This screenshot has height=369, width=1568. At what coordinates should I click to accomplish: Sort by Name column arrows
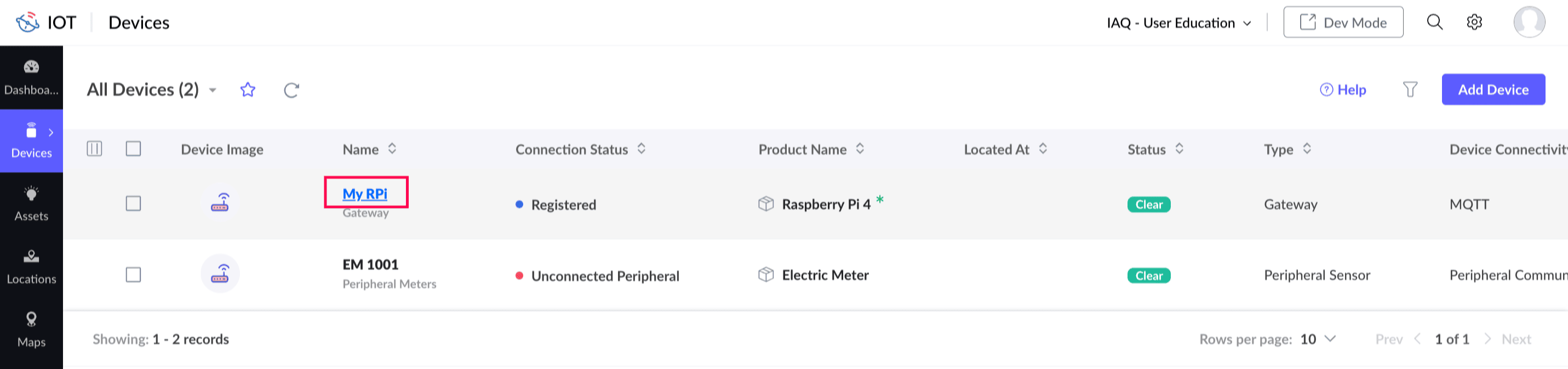pyautogui.click(x=393, y=149)
